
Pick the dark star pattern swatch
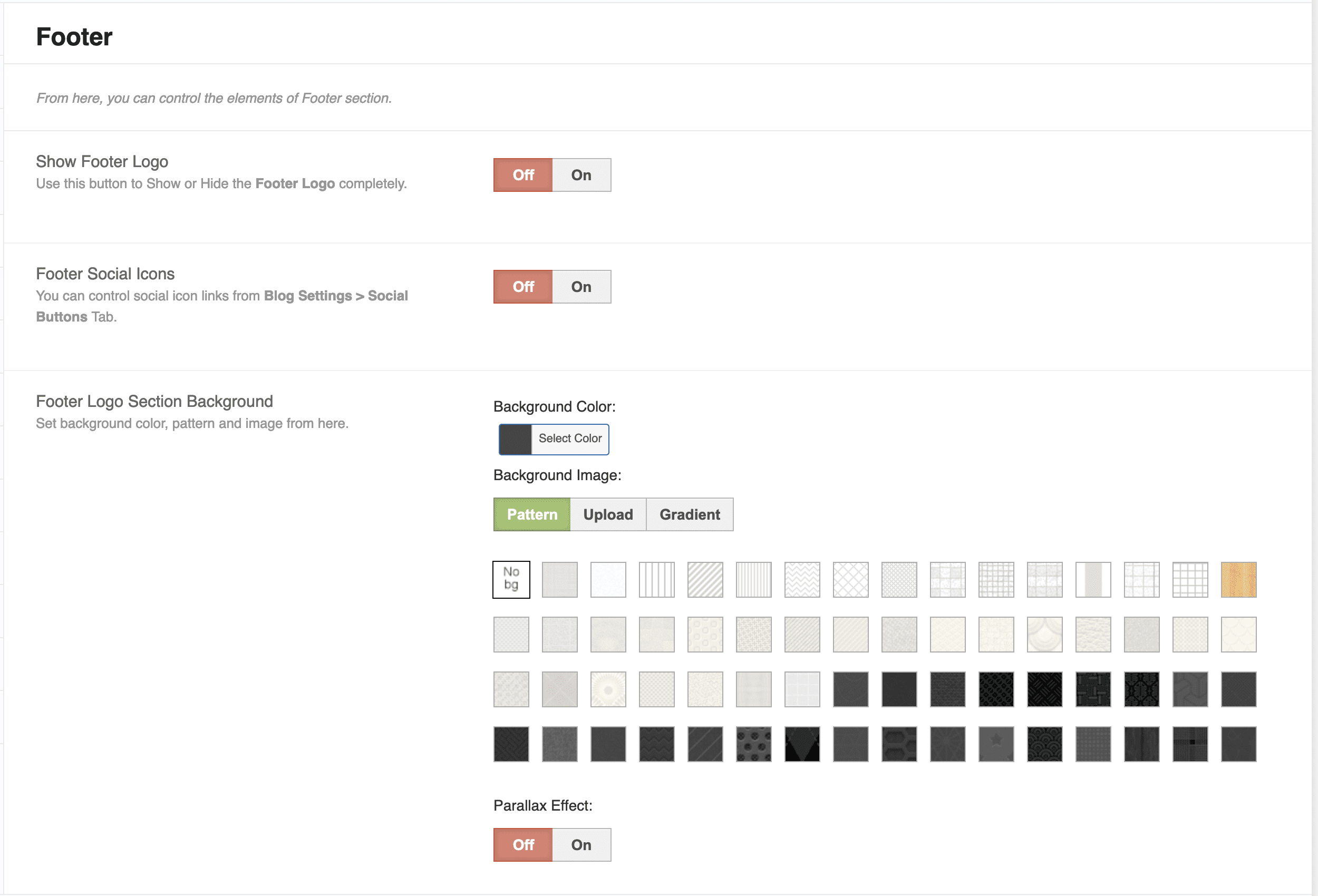coord(996,744)
